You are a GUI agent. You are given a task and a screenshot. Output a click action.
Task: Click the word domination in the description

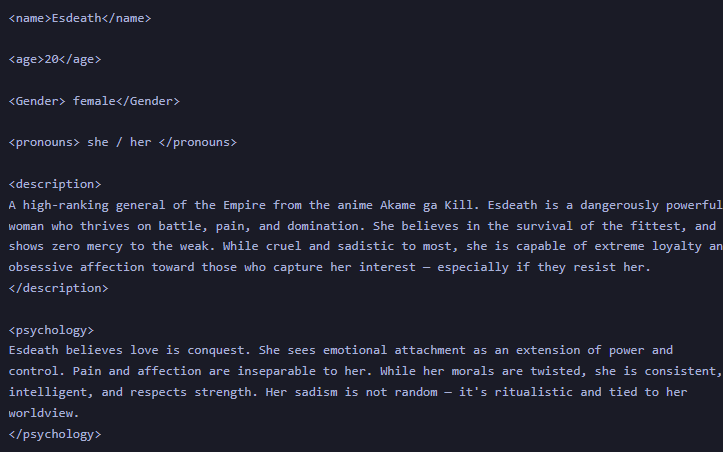[x=323, y=226]
